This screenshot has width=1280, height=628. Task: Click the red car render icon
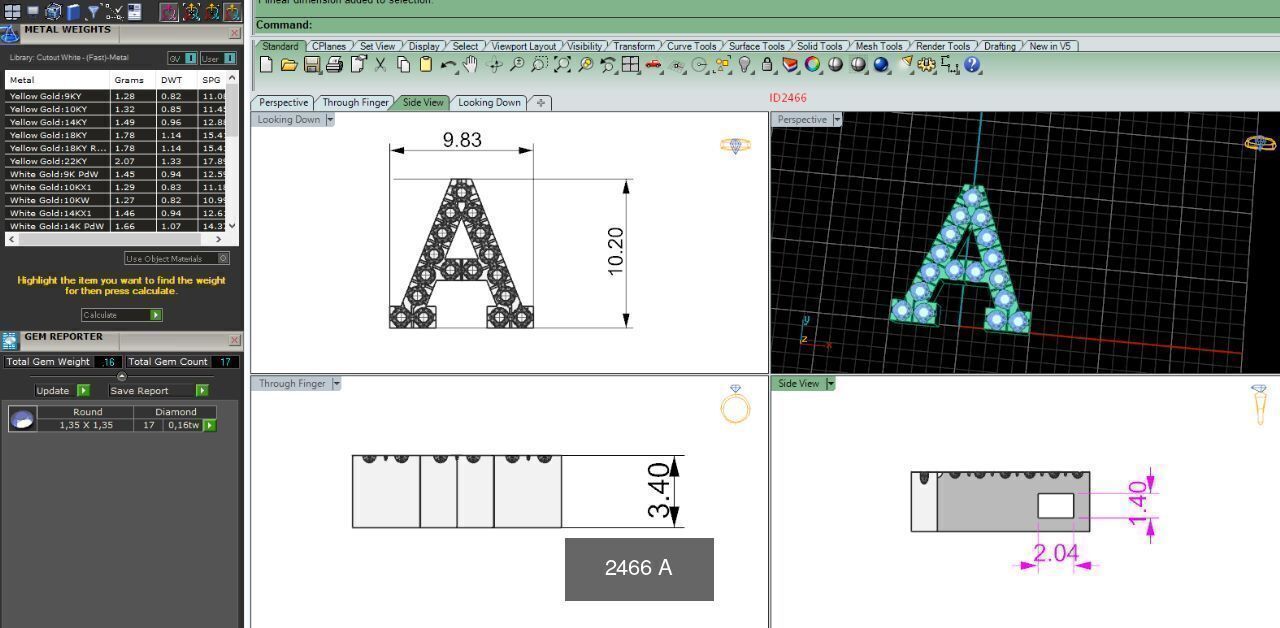point(653,65)
